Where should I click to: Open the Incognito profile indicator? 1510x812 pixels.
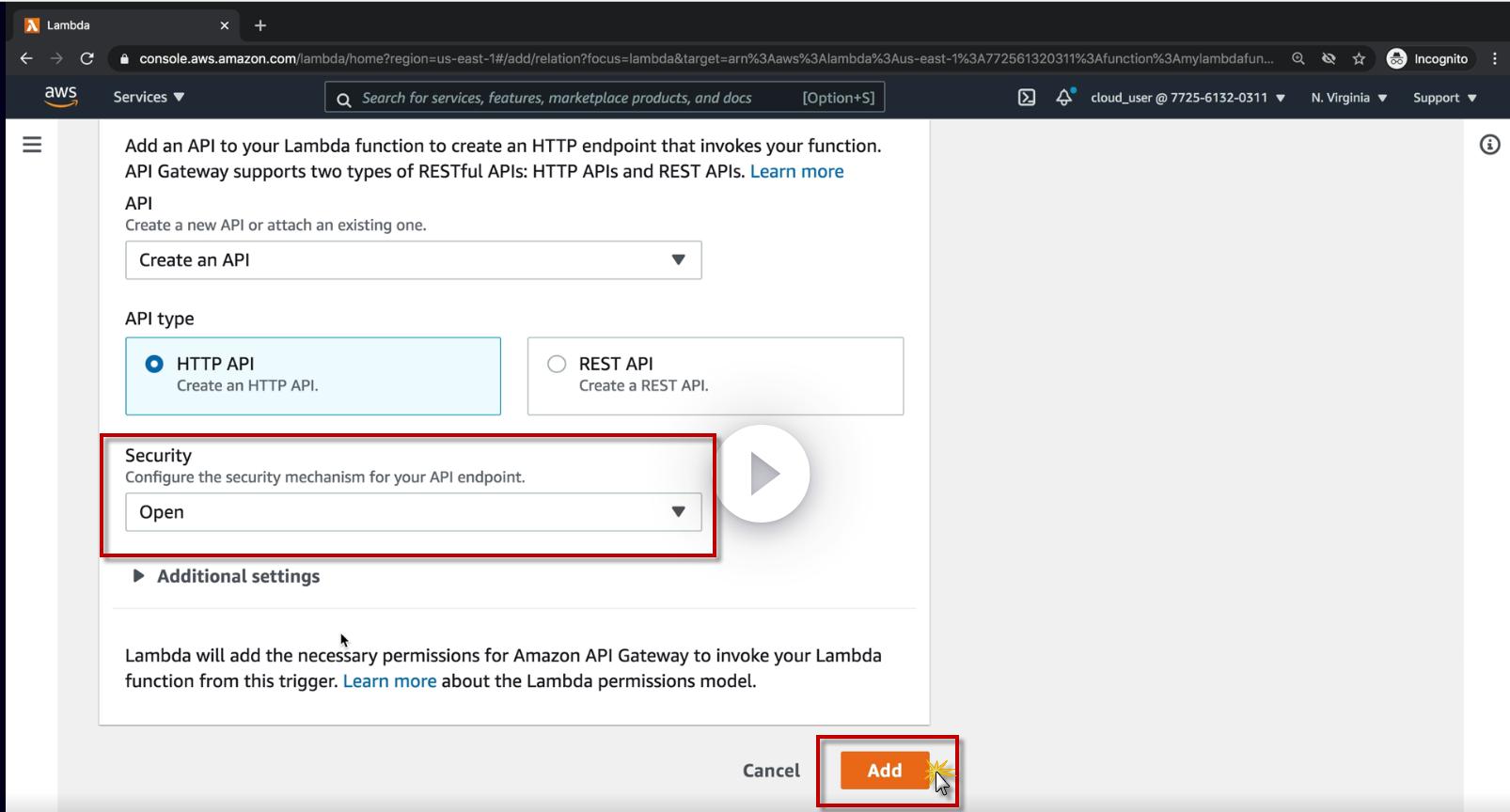pos(1427,58)
